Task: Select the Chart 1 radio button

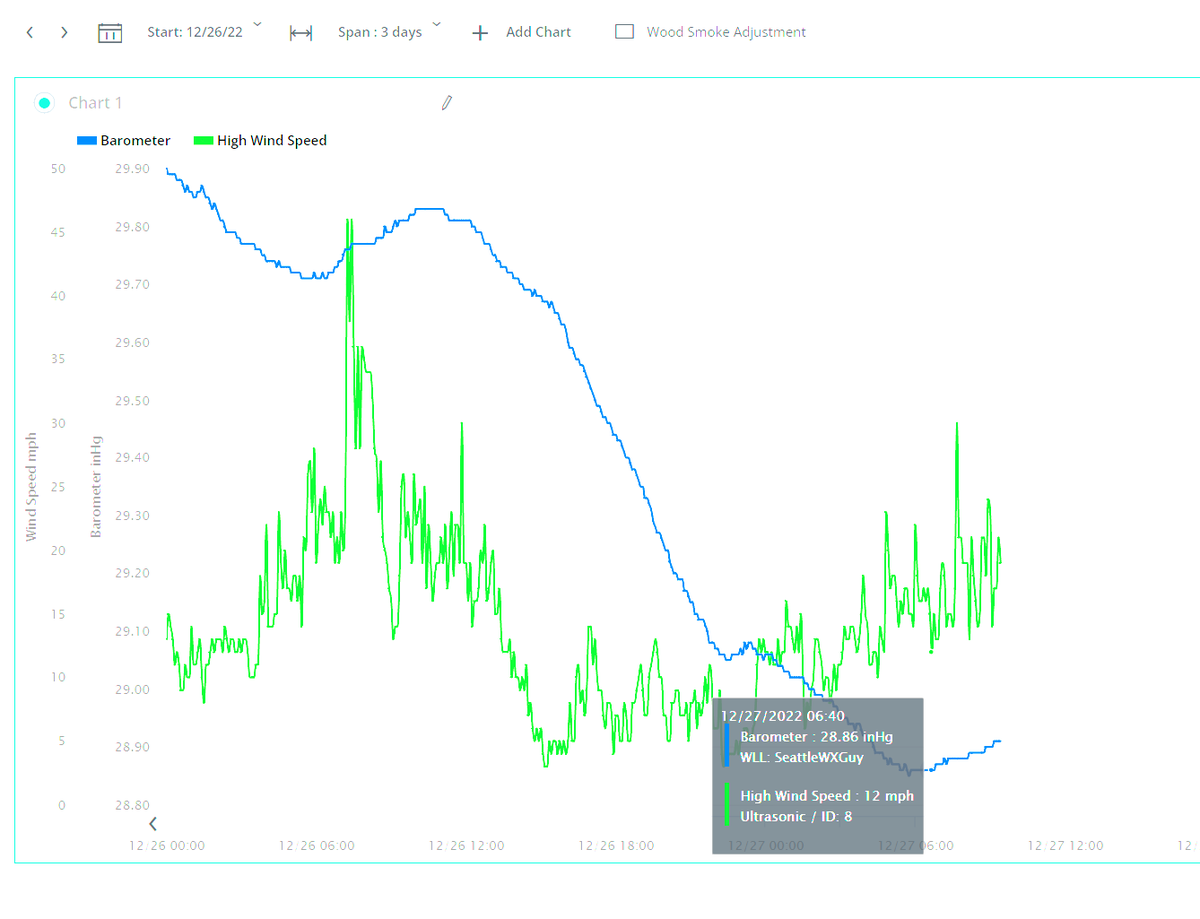Action: pos(44,102)
